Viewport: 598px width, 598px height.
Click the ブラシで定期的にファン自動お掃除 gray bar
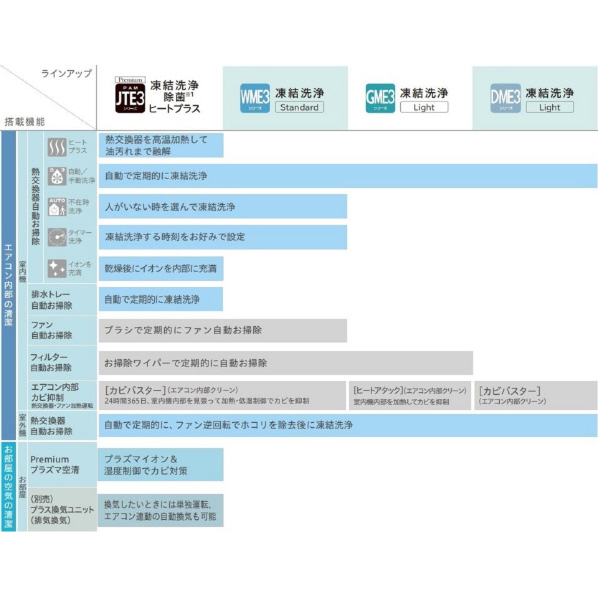(223, 330)
